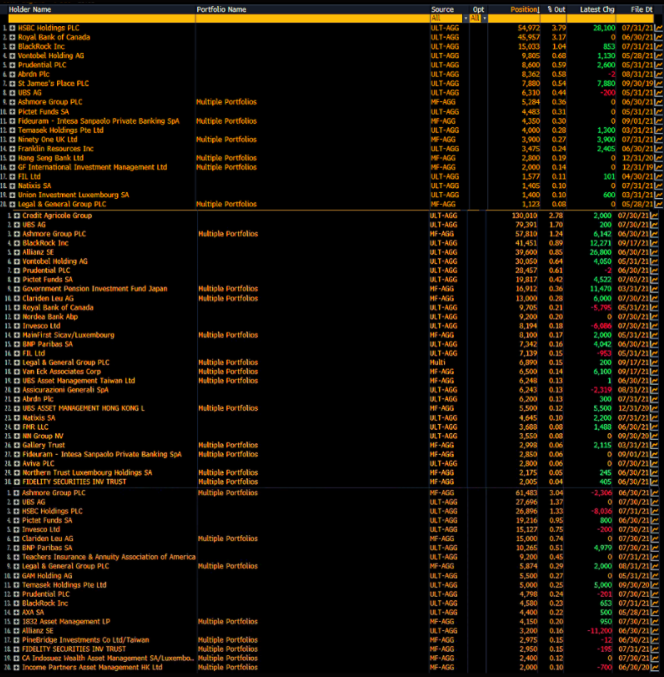Open chart icon for PineBridge Investments Co Ltd/Taiwan row
The image size is (664, 677).
click(655, 640)
